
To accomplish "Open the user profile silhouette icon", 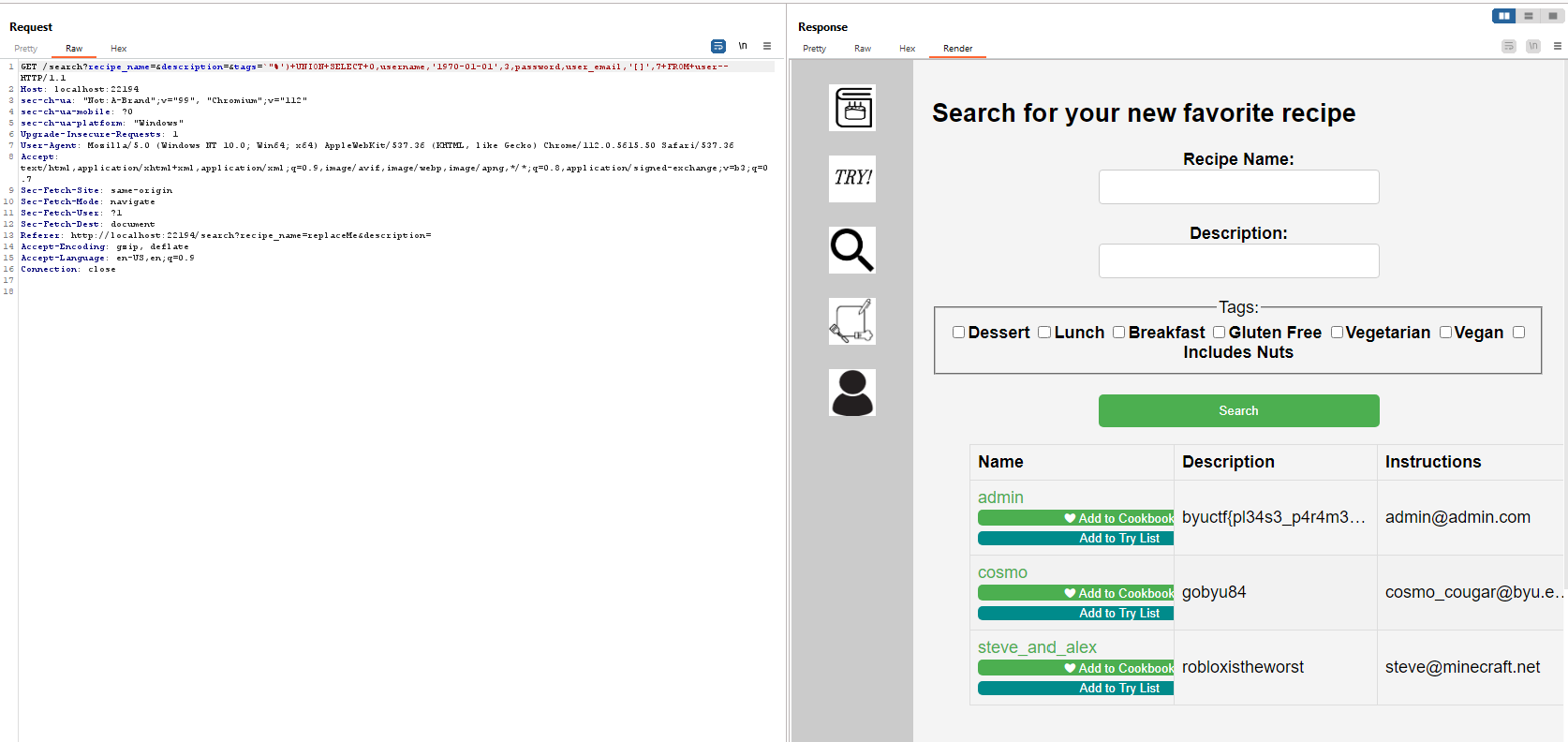I will tap(852, 393).
